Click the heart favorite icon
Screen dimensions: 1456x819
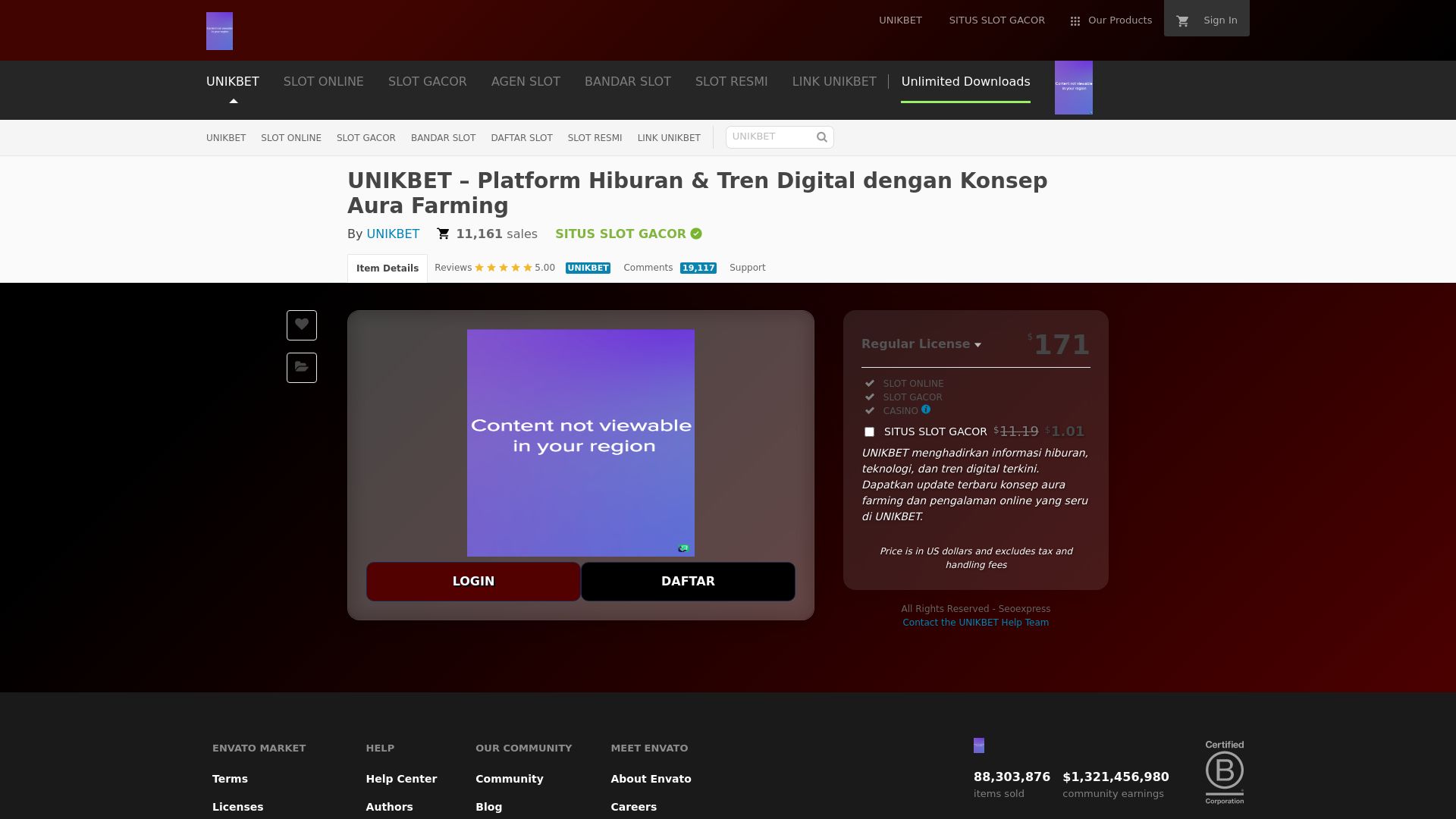[x=302, y=325]
